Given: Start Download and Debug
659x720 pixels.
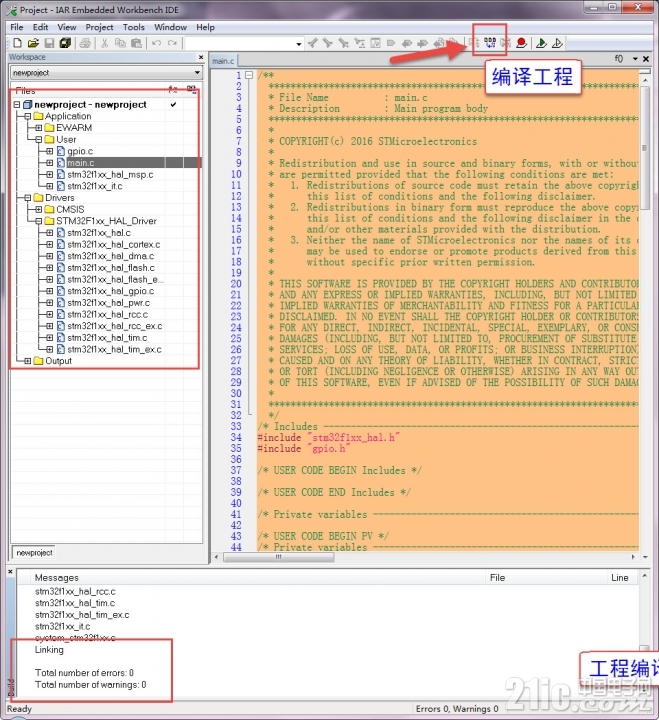Looking at the screenshot, I should click(541, 43).
